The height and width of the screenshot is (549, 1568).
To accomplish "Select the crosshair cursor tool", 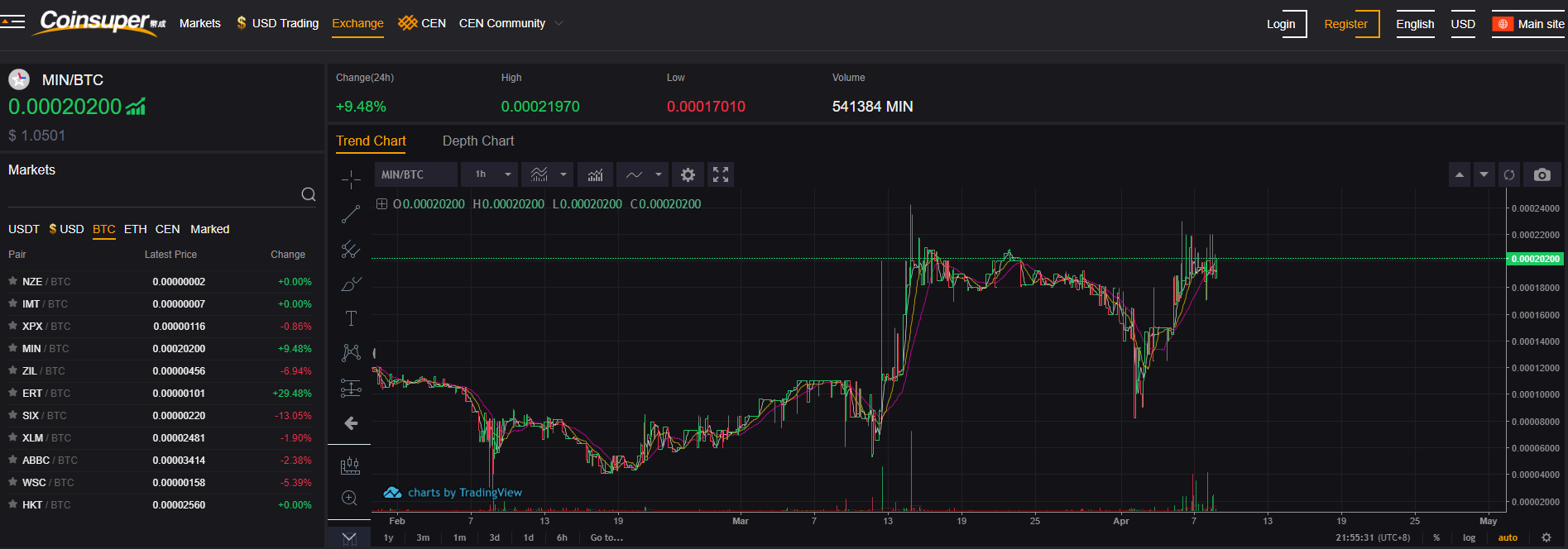I will (351, 179).
